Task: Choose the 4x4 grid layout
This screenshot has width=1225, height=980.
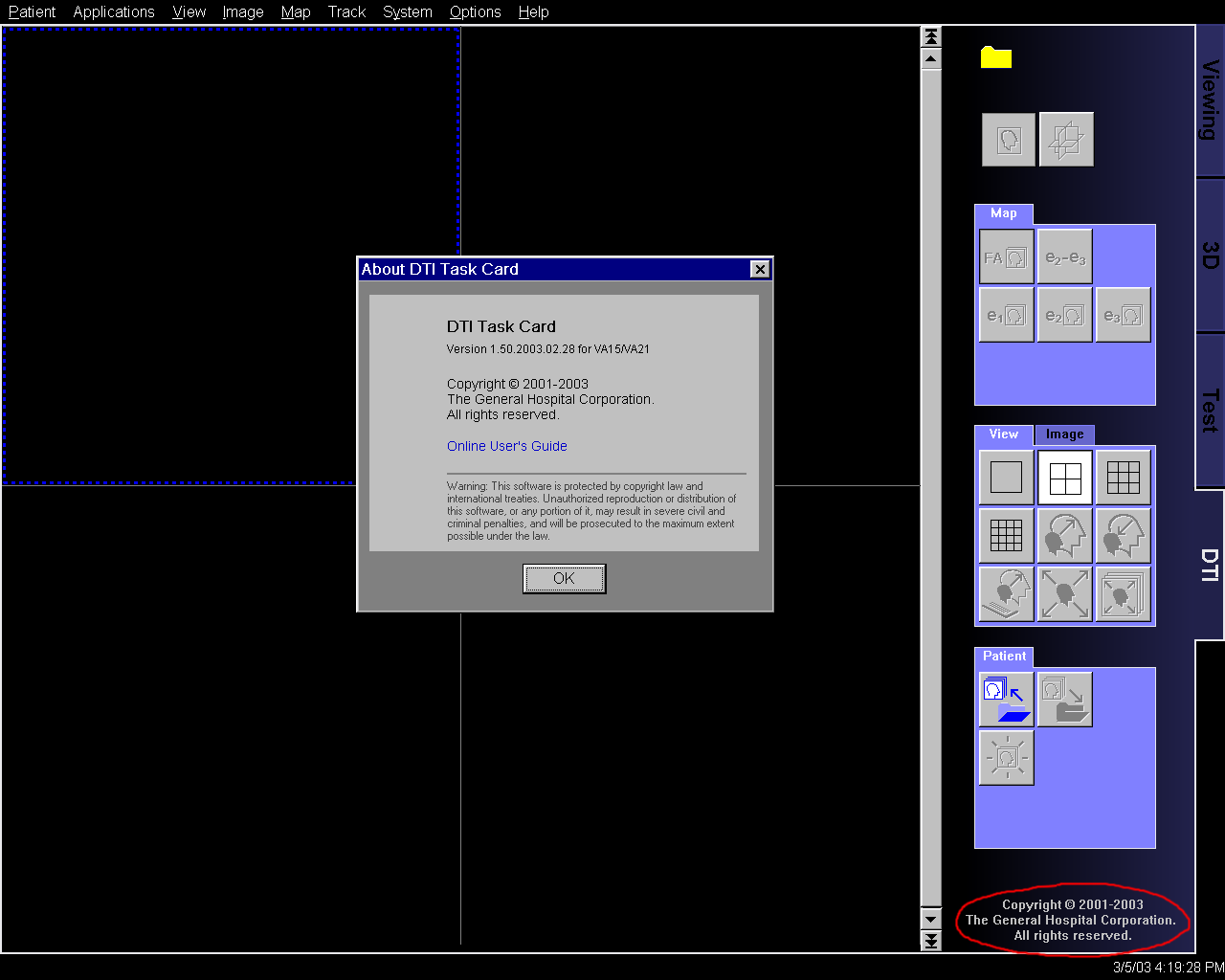Action: [1006, 535]
